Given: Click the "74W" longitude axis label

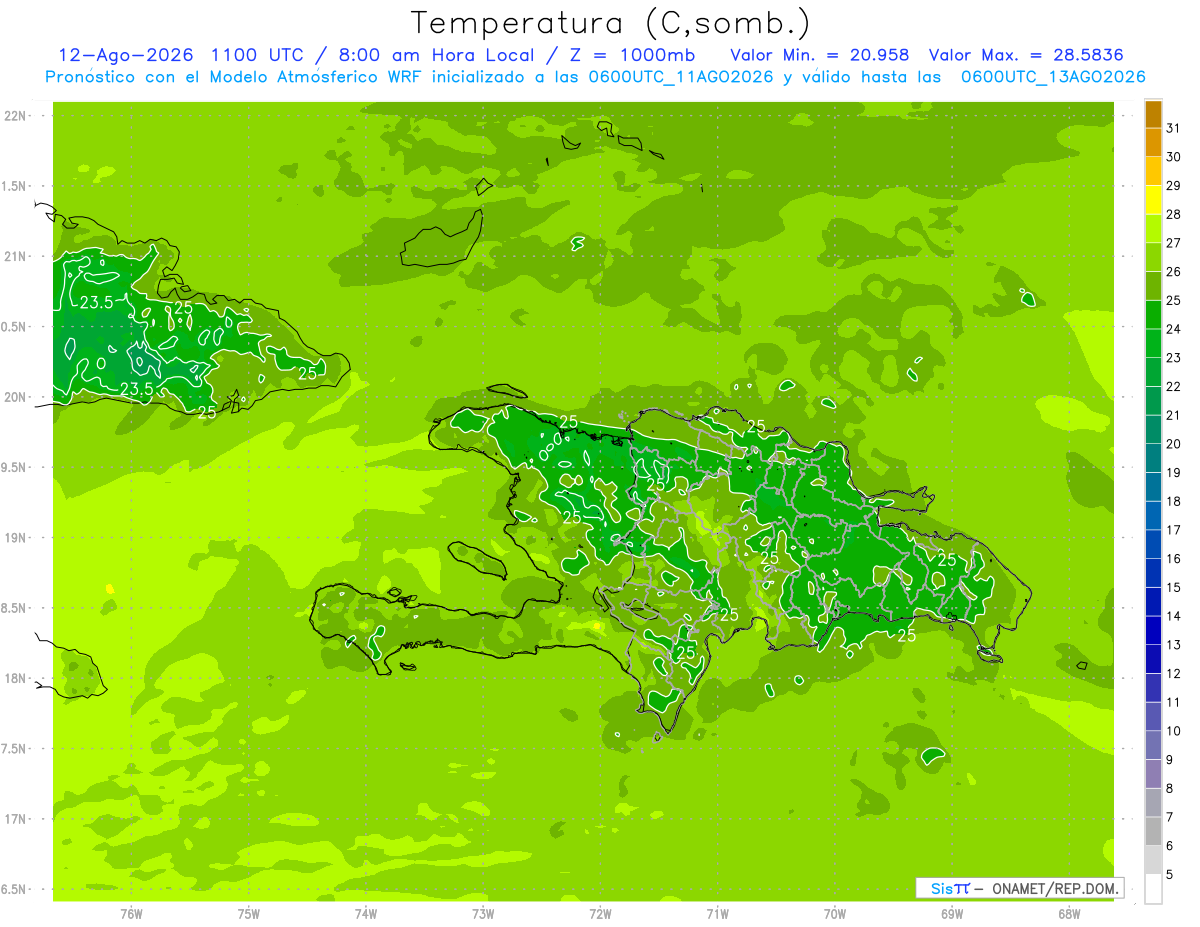Looking at the screenshot, I should (366, 913).
